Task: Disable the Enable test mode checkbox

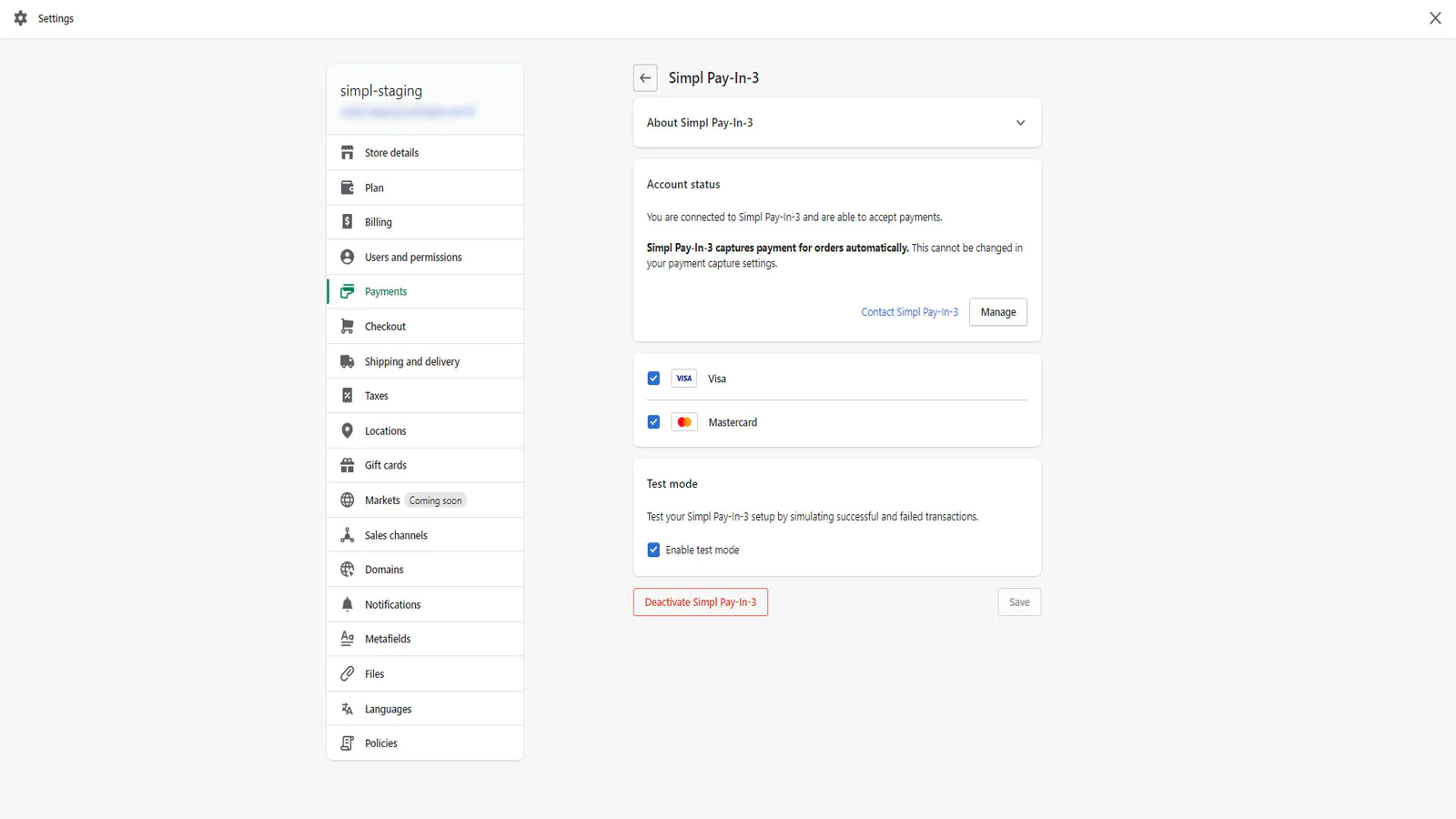Action: (x=653, y=550)
